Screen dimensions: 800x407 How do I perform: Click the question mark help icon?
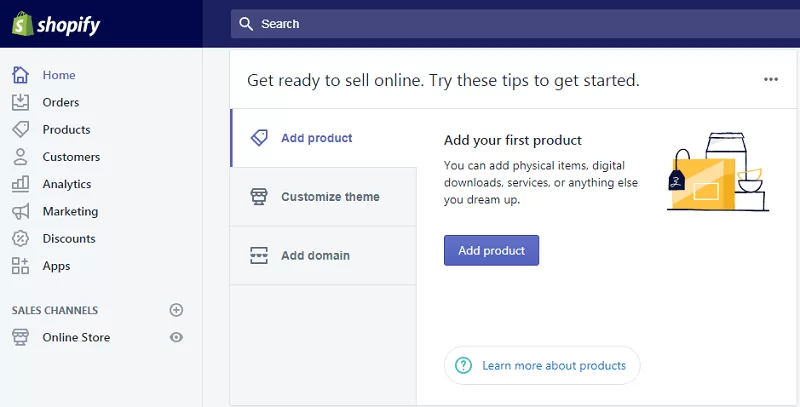point(463,365)
